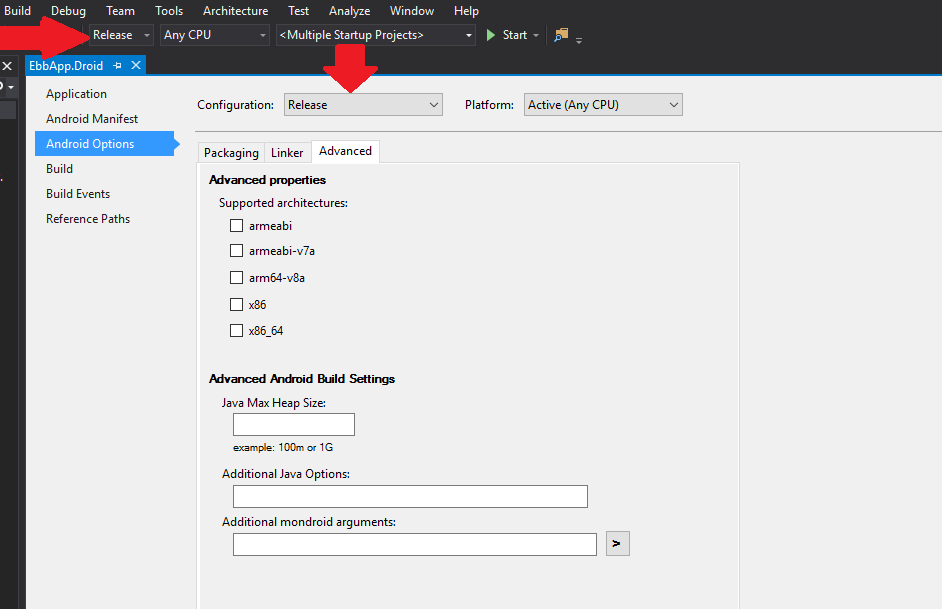Image resolution: width=942 pixels, height=609 pixels.
Task: Tick the arm64-v8a checkbox
Action: [x=237, y=278]
